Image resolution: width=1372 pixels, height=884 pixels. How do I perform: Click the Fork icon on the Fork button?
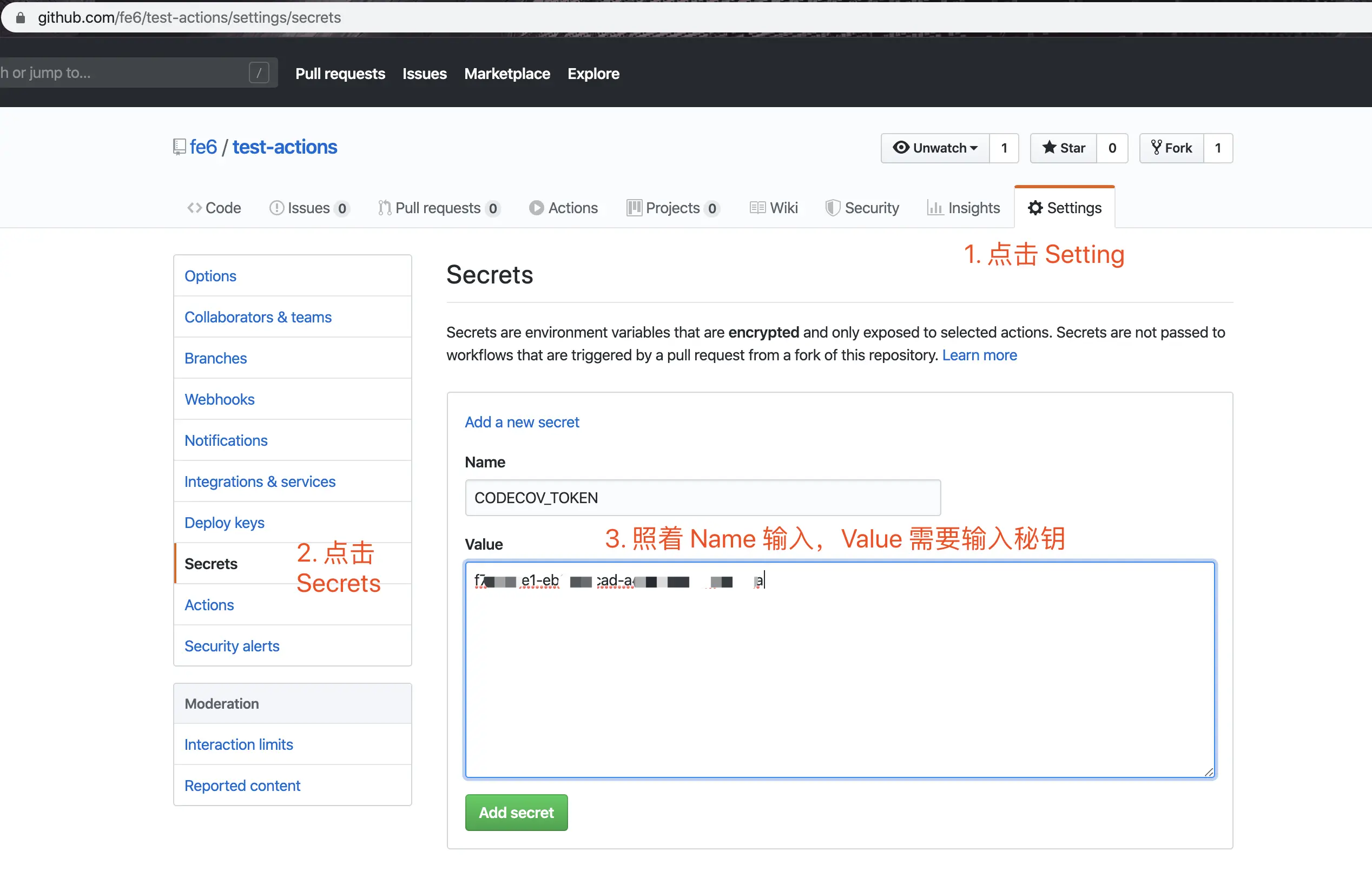(1156, 148)
